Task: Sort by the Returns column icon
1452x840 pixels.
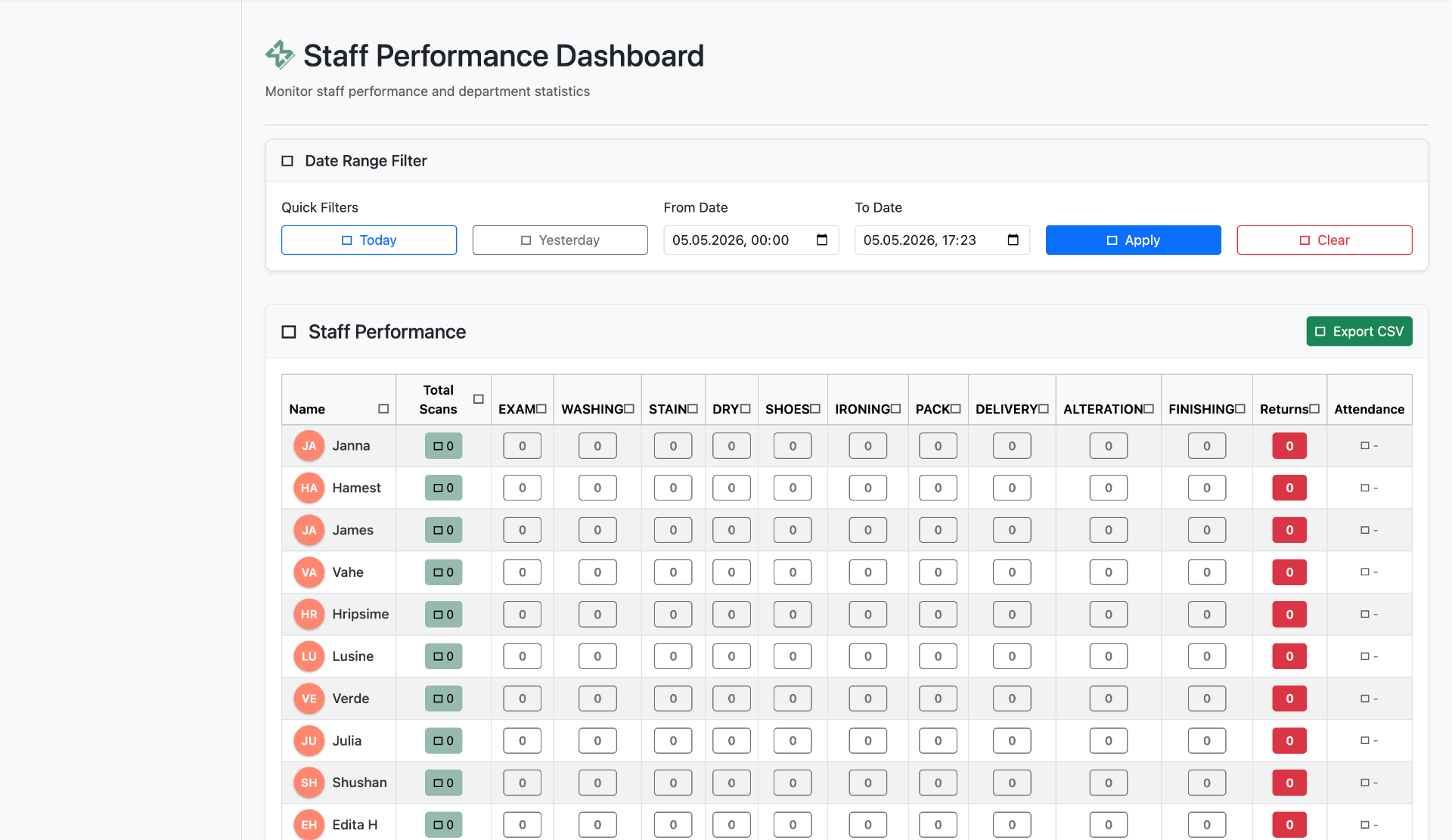Action: [1314, 409]
